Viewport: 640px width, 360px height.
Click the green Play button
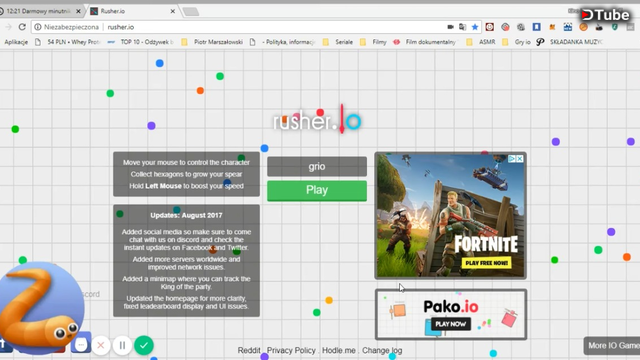317,191
